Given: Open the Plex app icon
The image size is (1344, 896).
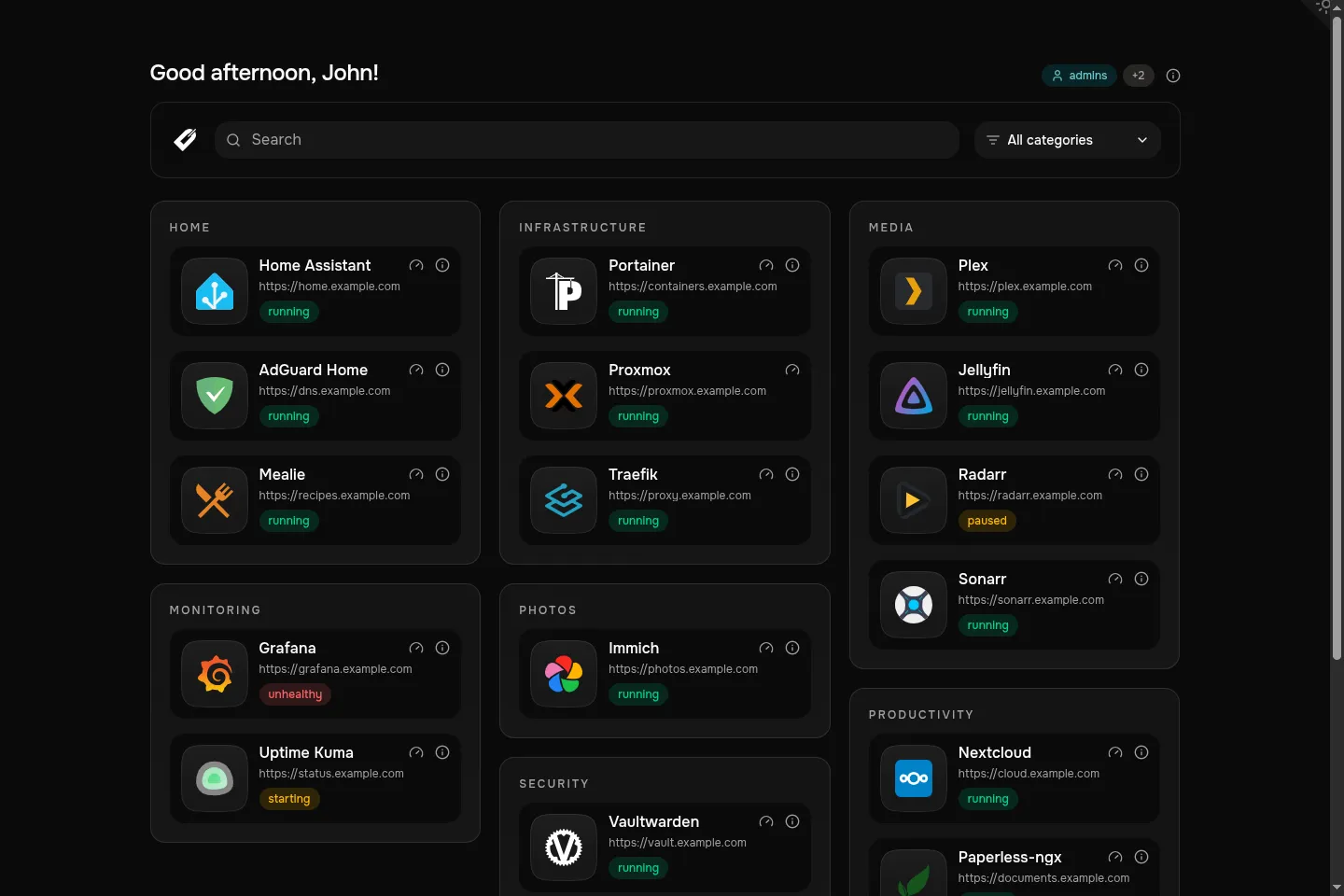Looking at the screenshot, I should (914, 291).
